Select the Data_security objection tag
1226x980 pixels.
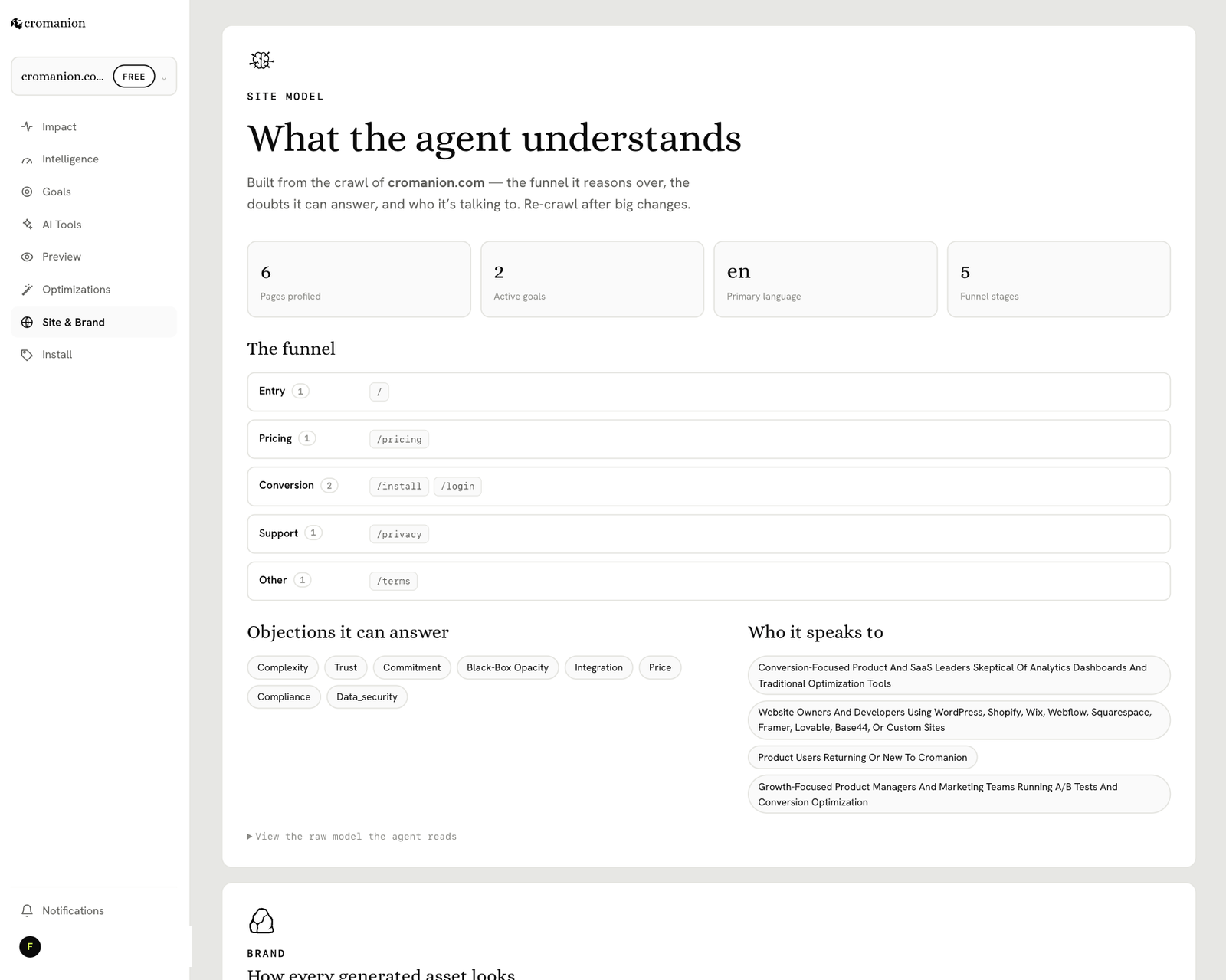367,697
